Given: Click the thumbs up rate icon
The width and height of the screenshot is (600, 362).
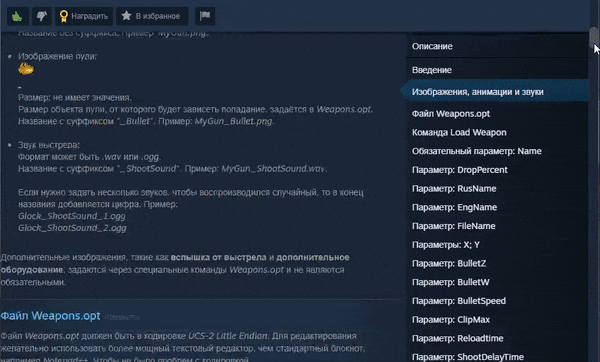Looking at the screenshot, I should click(17, 16).
